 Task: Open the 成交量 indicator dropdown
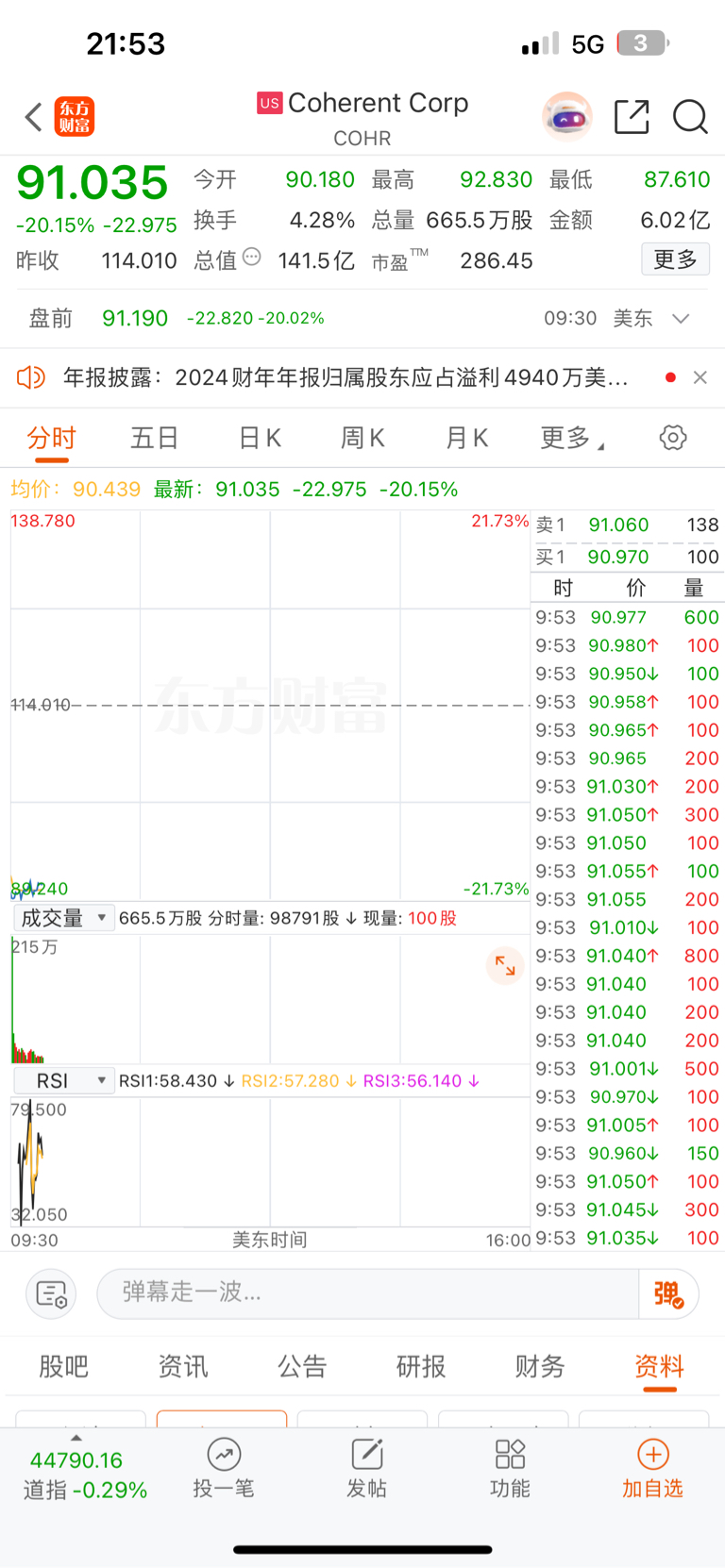[63, 918]
